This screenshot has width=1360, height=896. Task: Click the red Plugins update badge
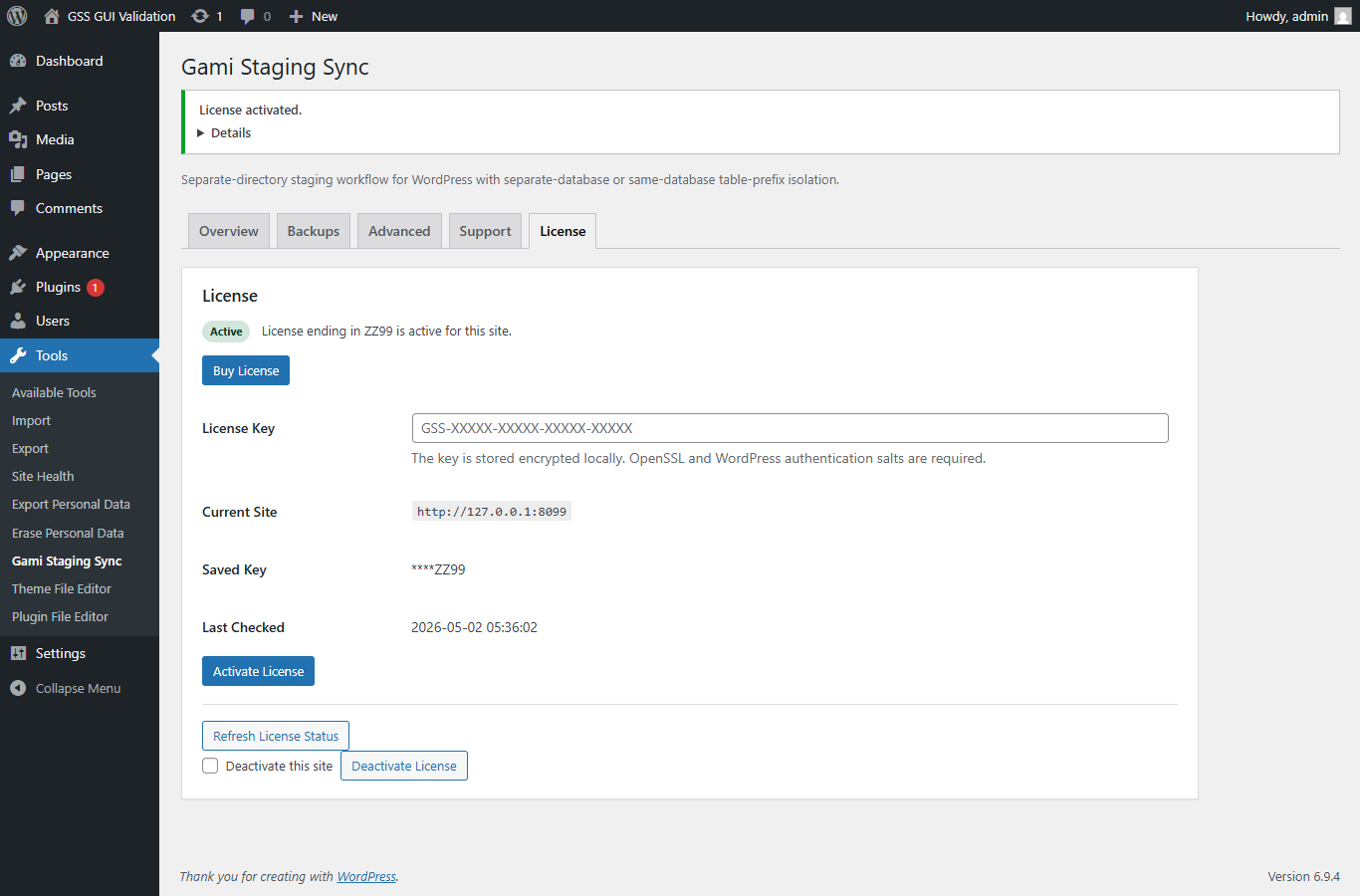coord(96,288)
